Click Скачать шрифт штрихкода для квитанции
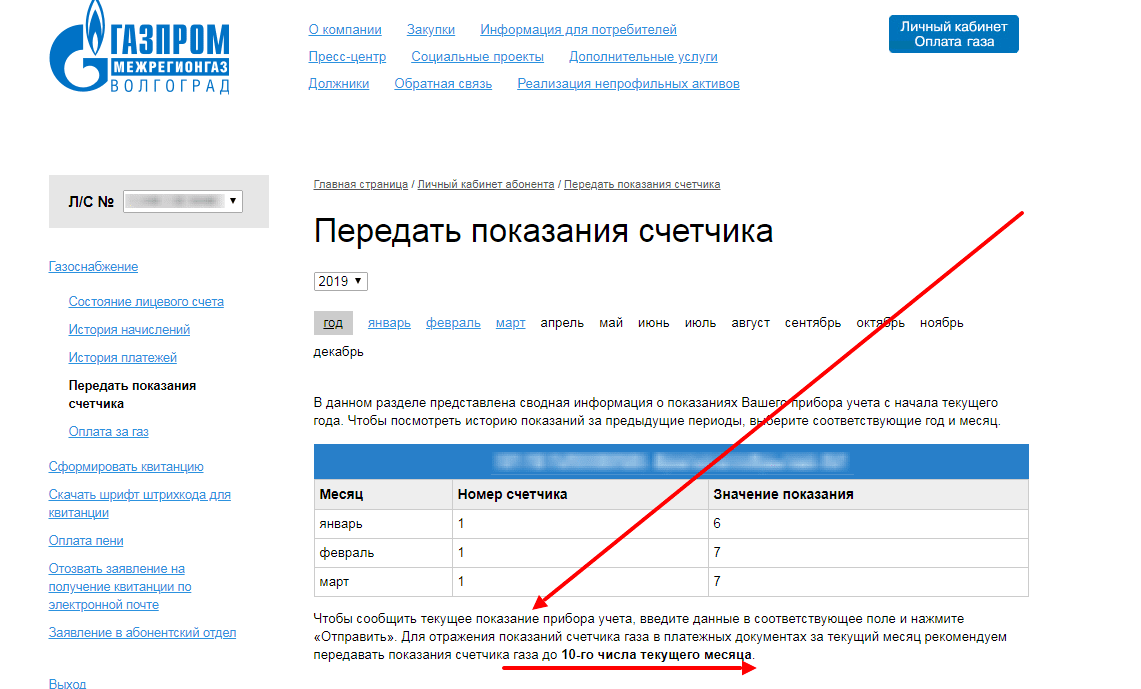 [x=140, y=503]
